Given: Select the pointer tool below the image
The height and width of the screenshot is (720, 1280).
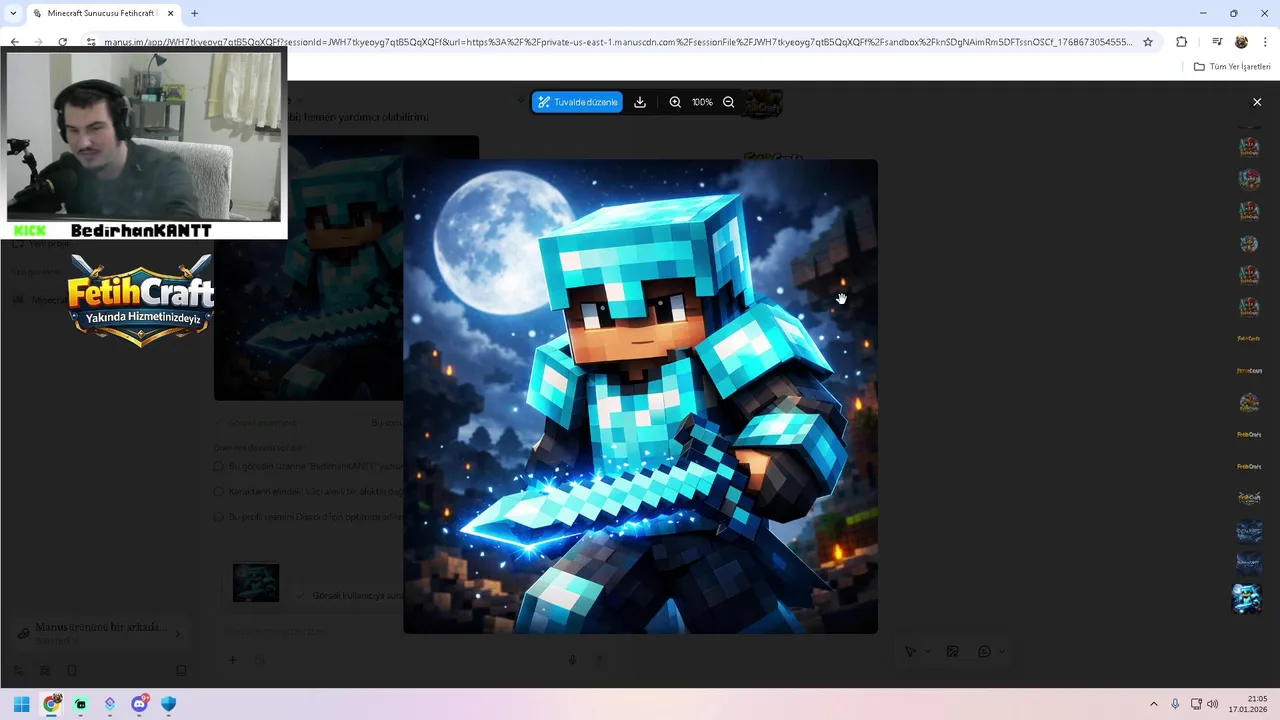Looking at the screenshot, I should 910,652.
